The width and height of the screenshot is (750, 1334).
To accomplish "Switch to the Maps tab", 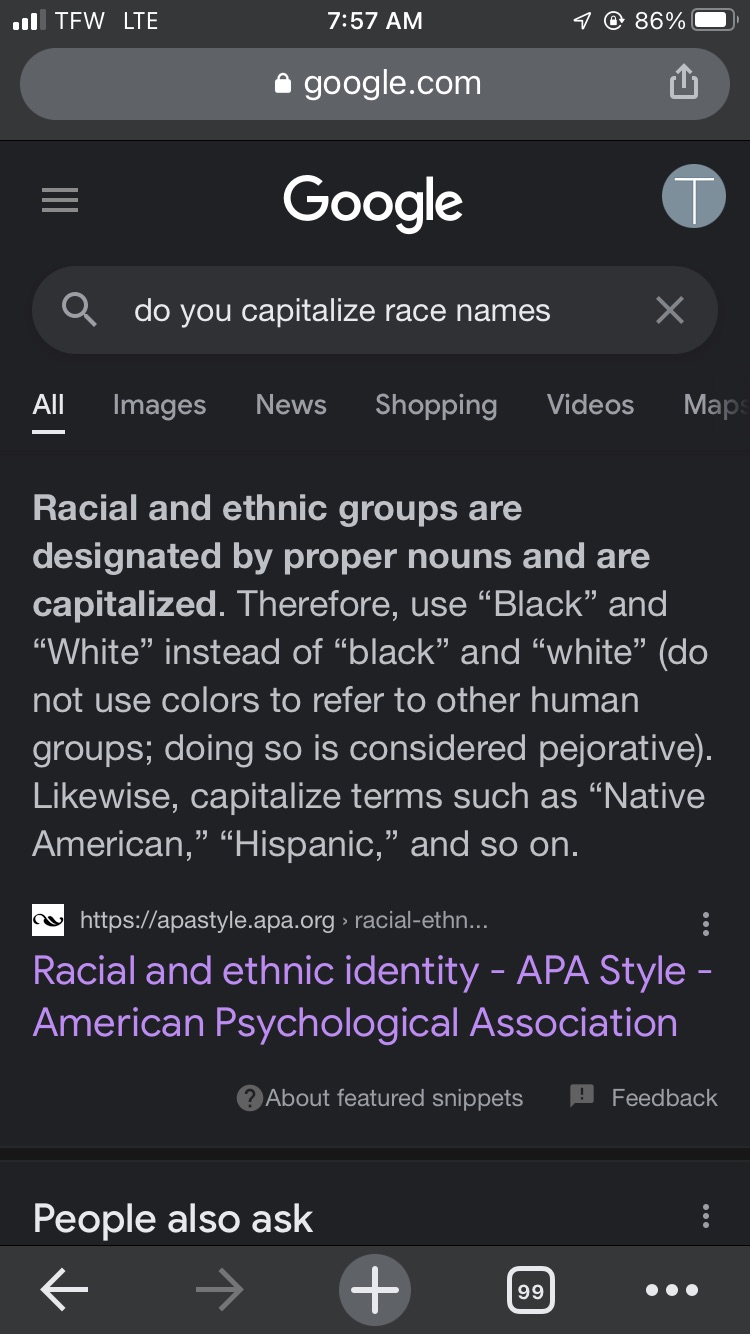I will tap(716, 405).
